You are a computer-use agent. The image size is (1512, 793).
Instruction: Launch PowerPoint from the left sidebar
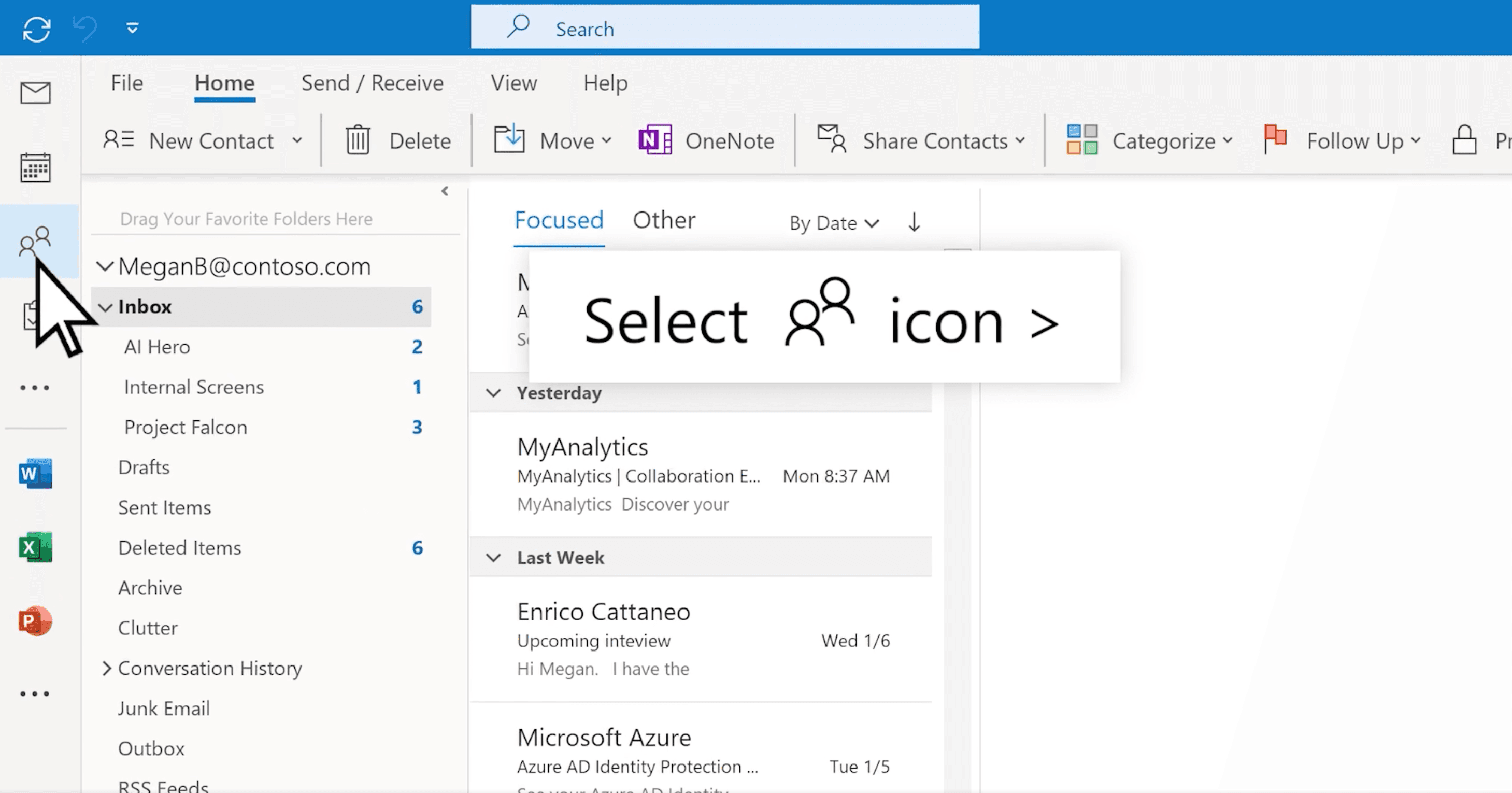(x=35, y=621)
